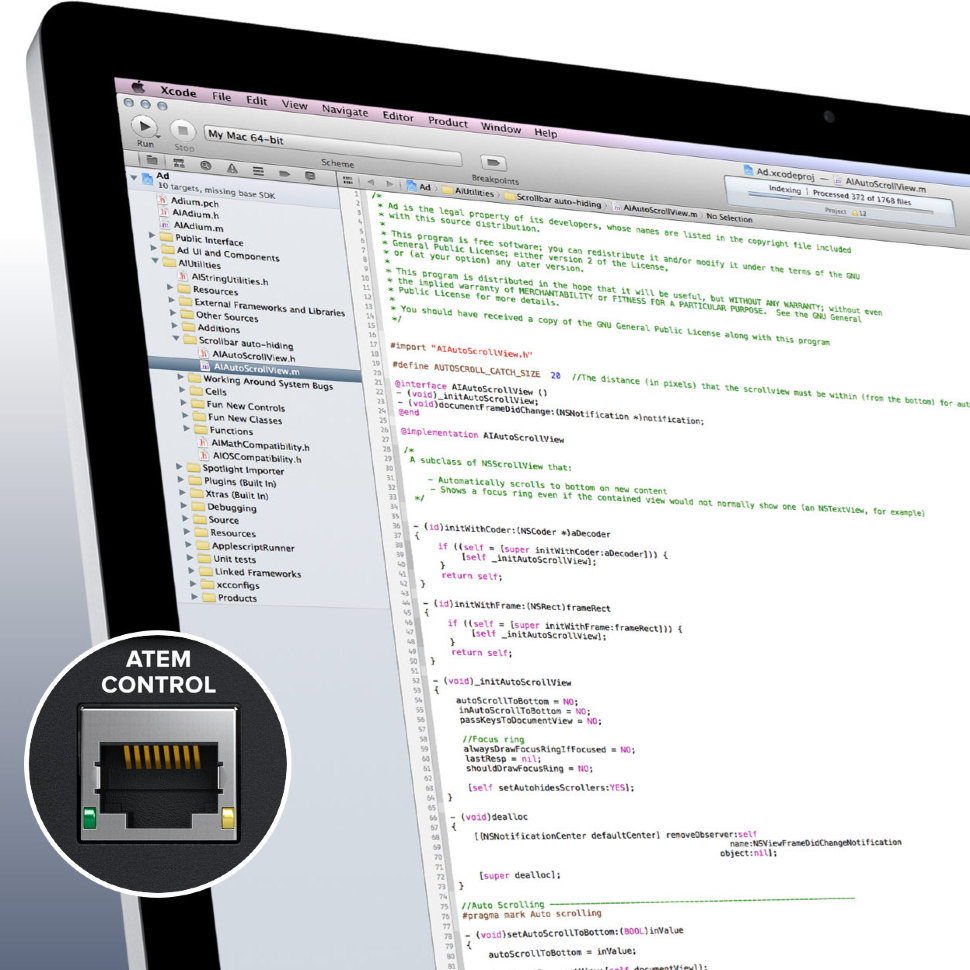Toggle the Breakpoints button
The width and height of the screenshot is (970, 970).
pyautogui.click(x=493, y=163)
